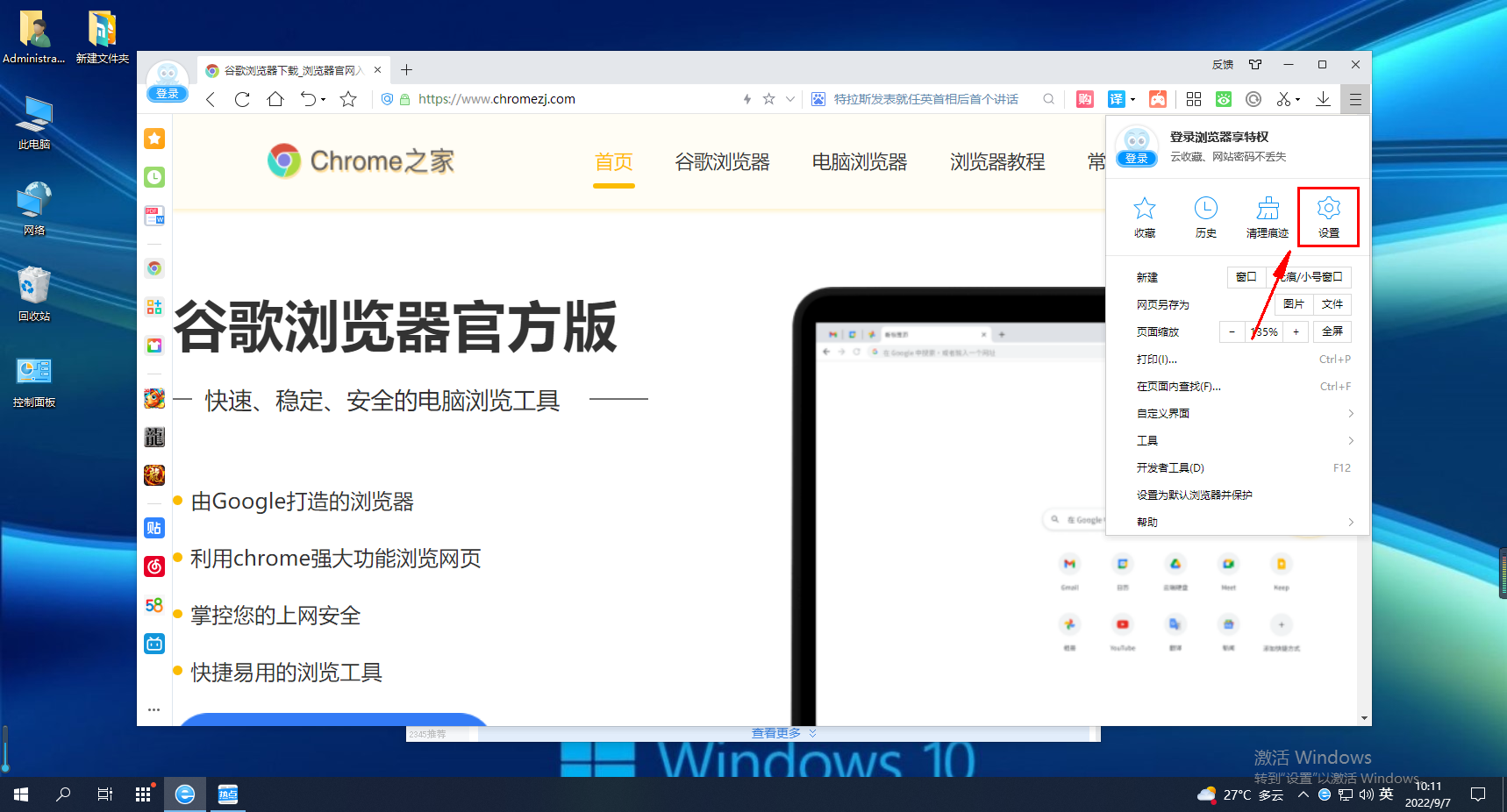Image resolution: width=1507 pixels, height=812 pixels.
Task: Click the Chrome icon in the sidebar
Action: pyautogui.click(x=154, y=268)
